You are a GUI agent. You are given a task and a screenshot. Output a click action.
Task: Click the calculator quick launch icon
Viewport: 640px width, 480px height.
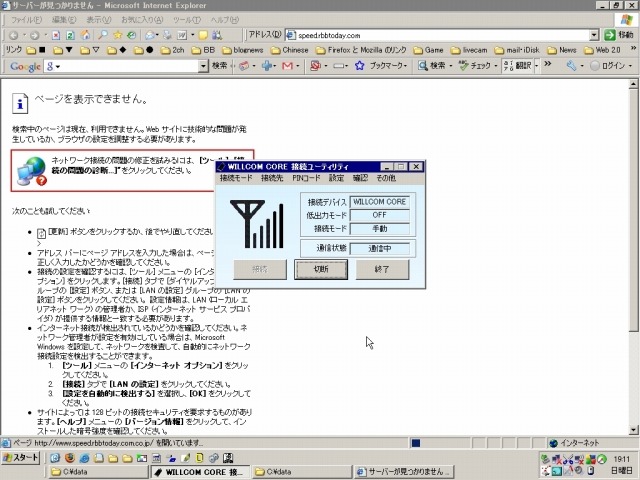156,458
